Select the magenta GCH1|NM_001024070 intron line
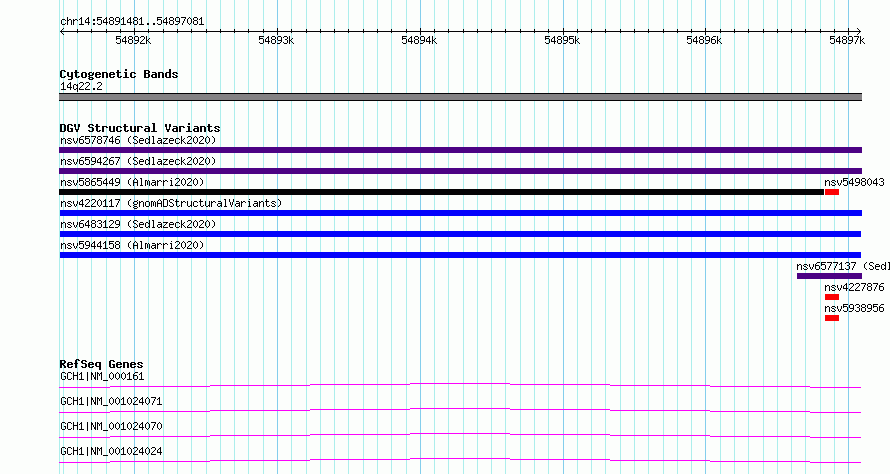890x474 pixels. coord(460,435)
